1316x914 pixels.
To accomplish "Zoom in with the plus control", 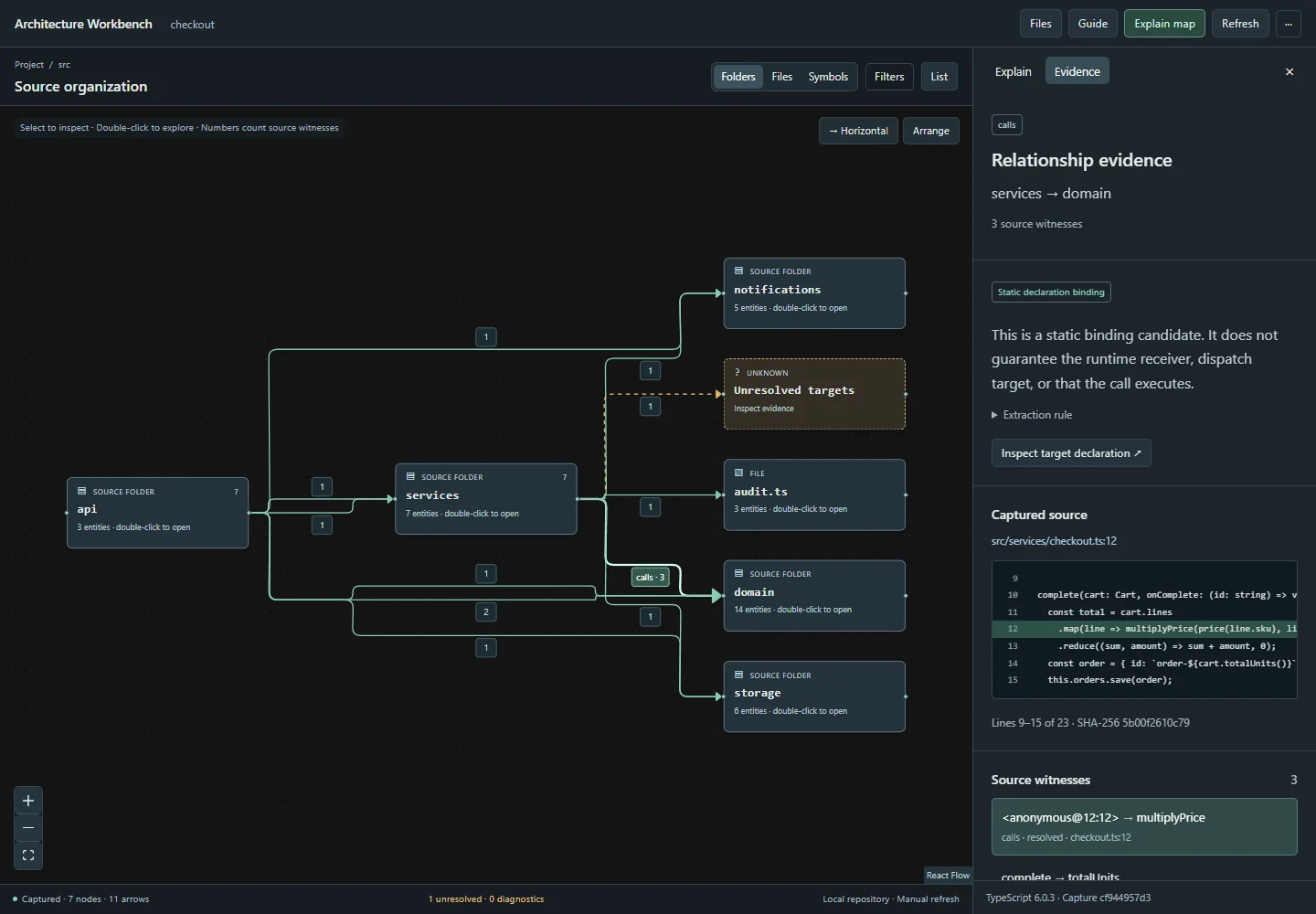I will coord(28,801).
